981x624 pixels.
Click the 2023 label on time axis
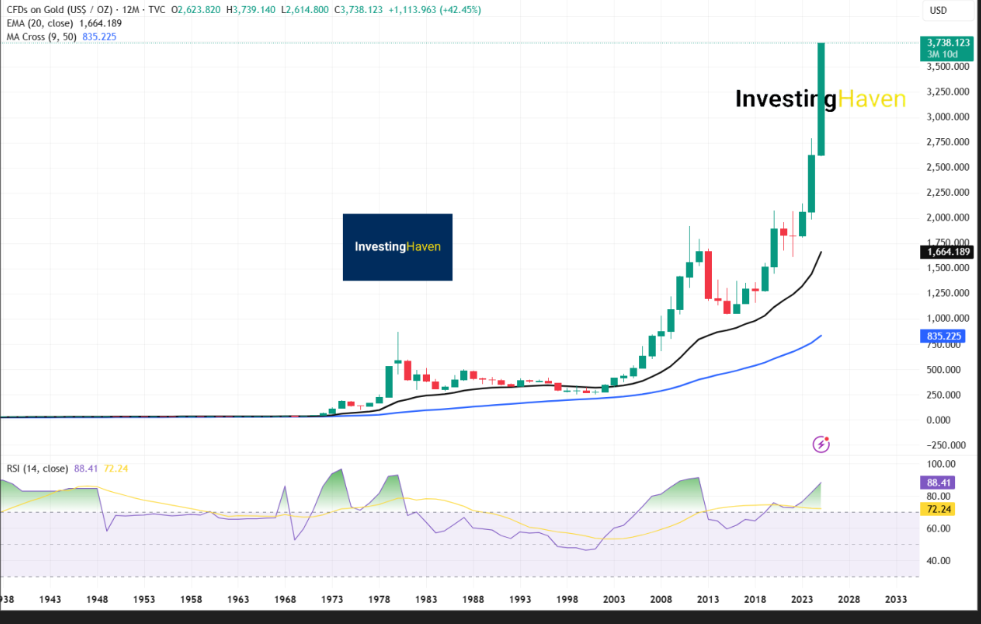802,599
